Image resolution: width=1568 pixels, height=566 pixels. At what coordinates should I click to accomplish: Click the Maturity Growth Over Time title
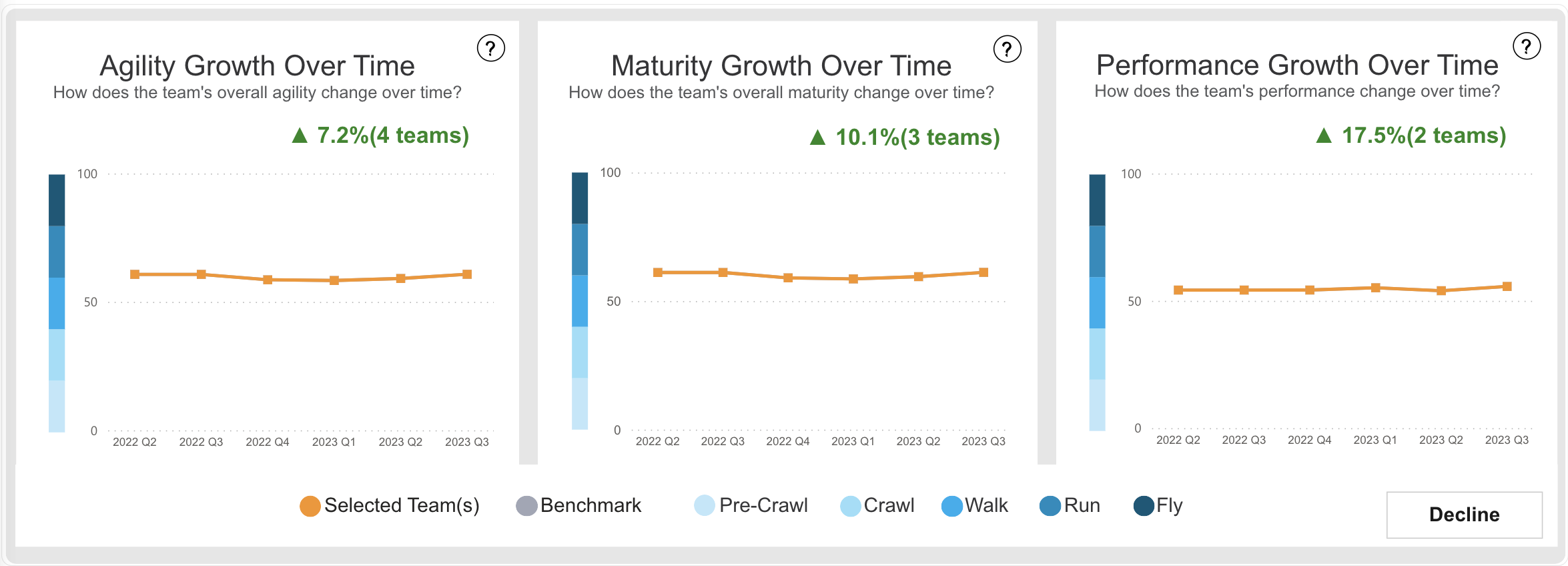pyautogui.click(x=781, y=65)
